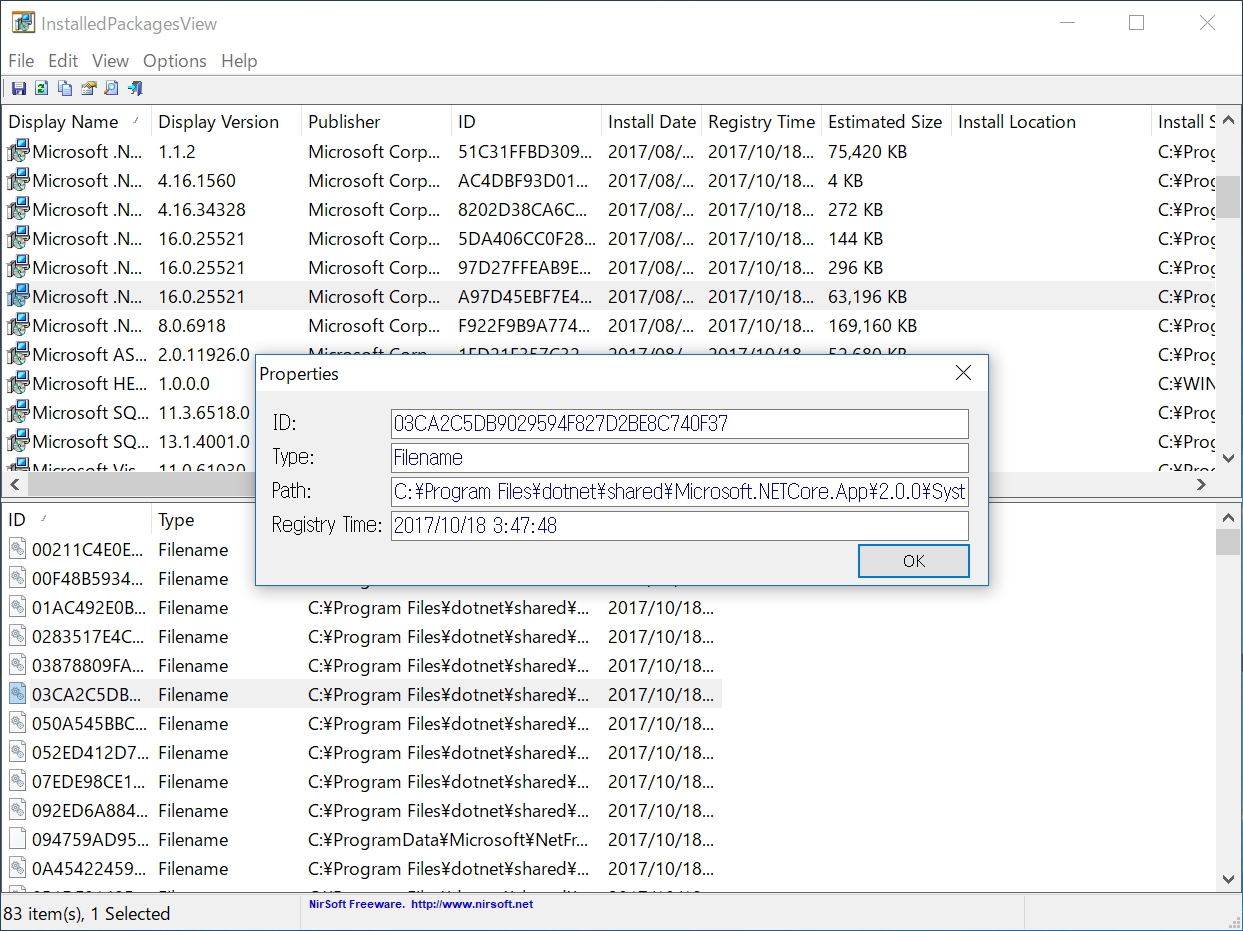Click upper pane horizontal scrollbar right arrow
This screenshot has height=931, width=1243.
pyautogui.click(x=1203, y=484)
